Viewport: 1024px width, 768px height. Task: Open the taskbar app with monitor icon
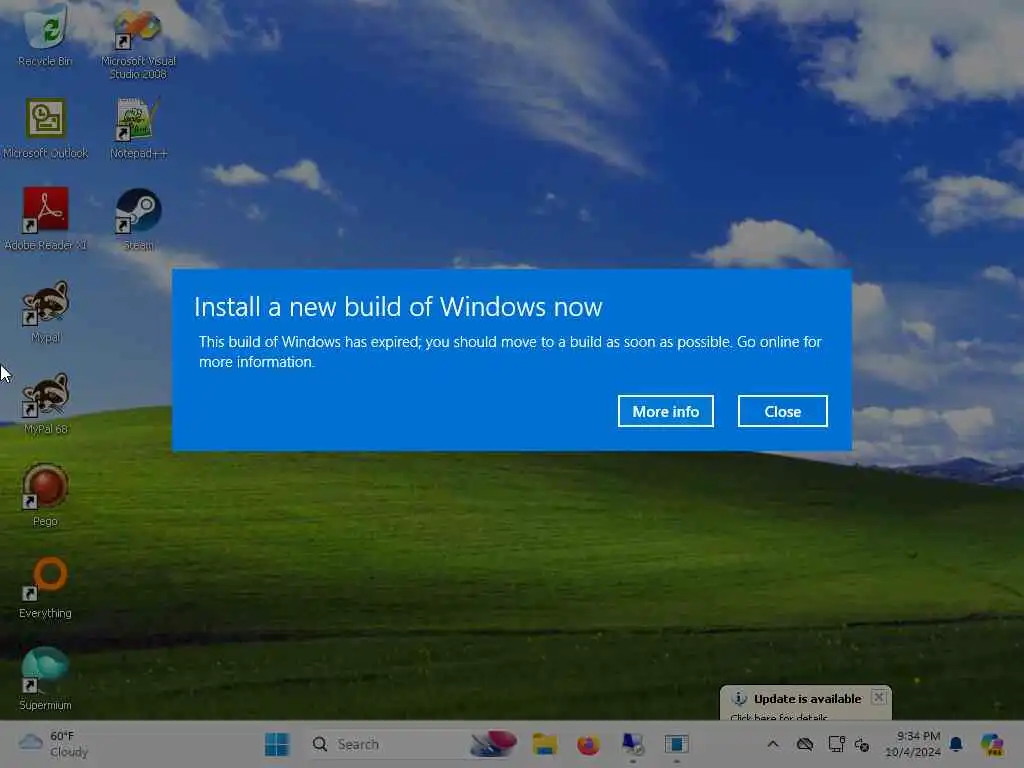pyautogui.click(x=633, y=744)
